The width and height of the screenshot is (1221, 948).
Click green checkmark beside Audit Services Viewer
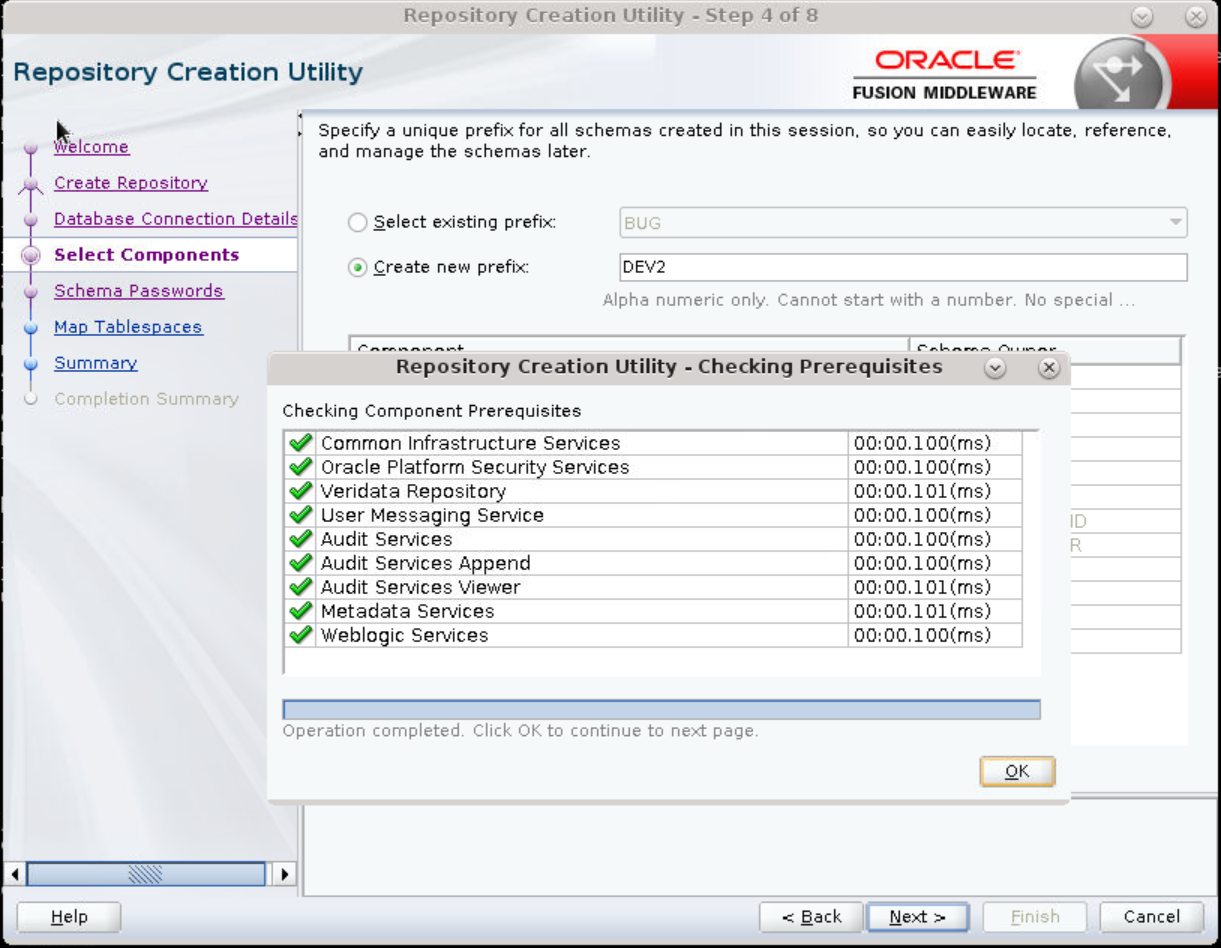300,587
